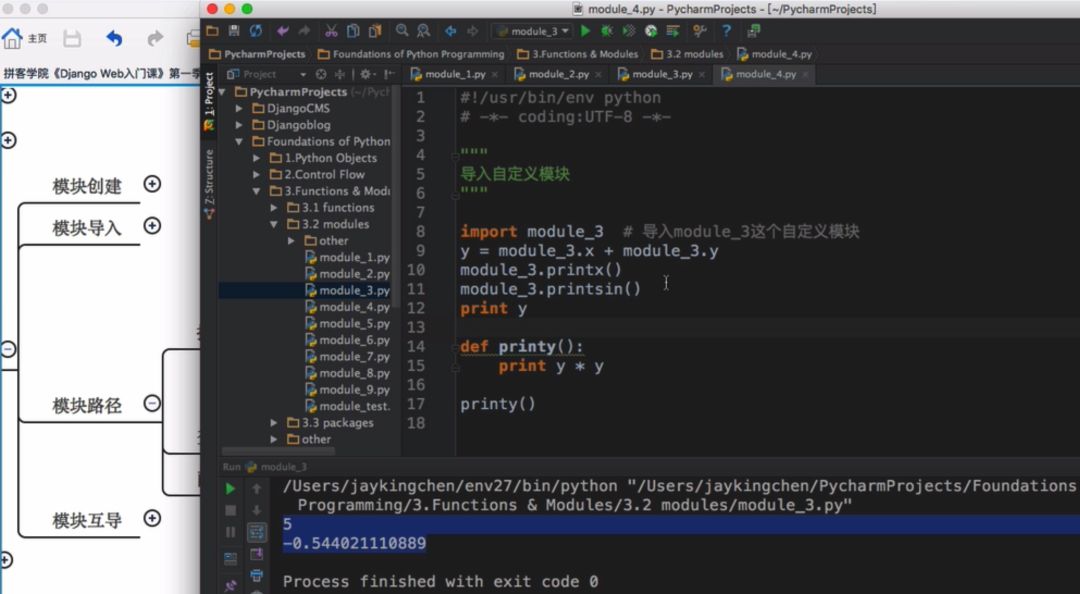Click the blue undo arrow in mind map app
The width and height of the screenshot is (1080, 594).
(x=114, y=39)
